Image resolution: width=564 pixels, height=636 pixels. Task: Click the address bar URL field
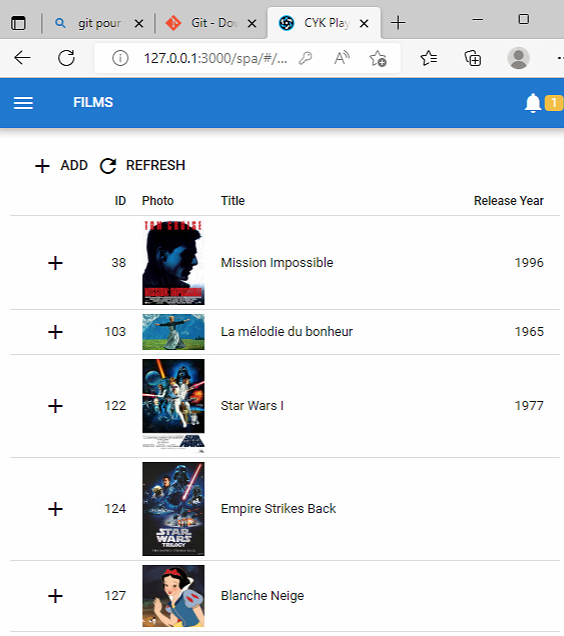coord(215,58)
